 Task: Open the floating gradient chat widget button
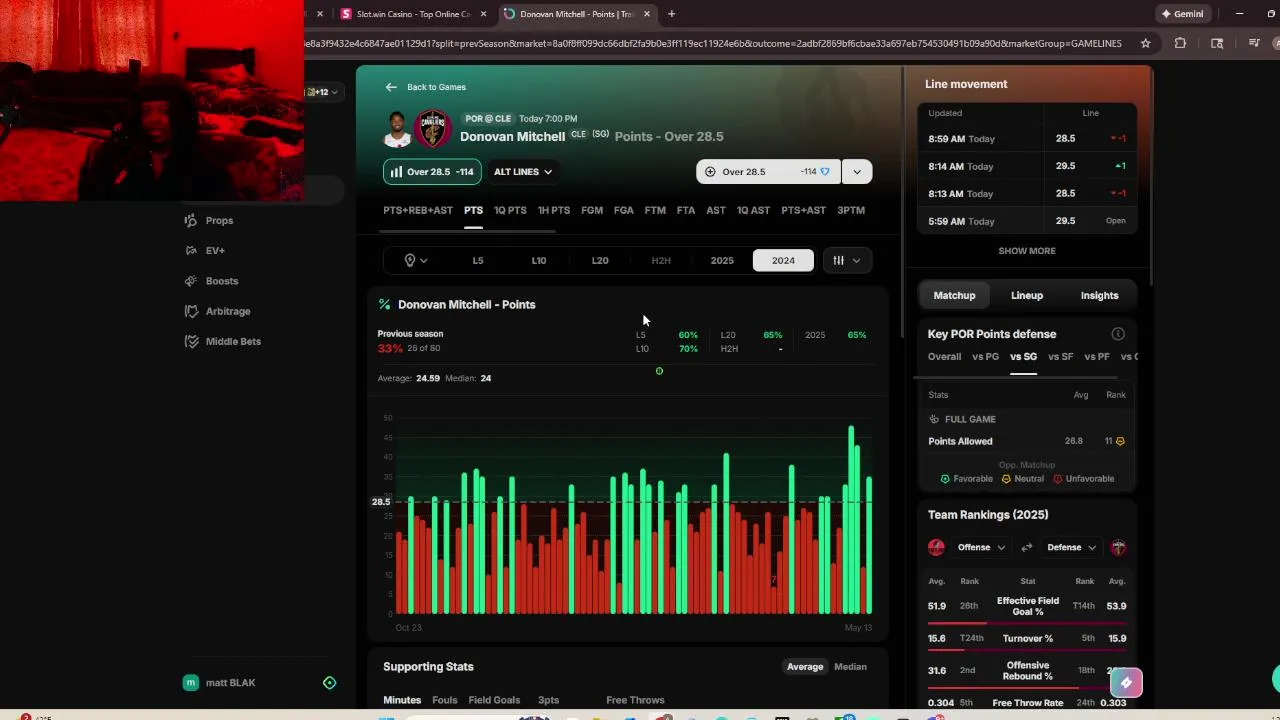coord(1126,683)
